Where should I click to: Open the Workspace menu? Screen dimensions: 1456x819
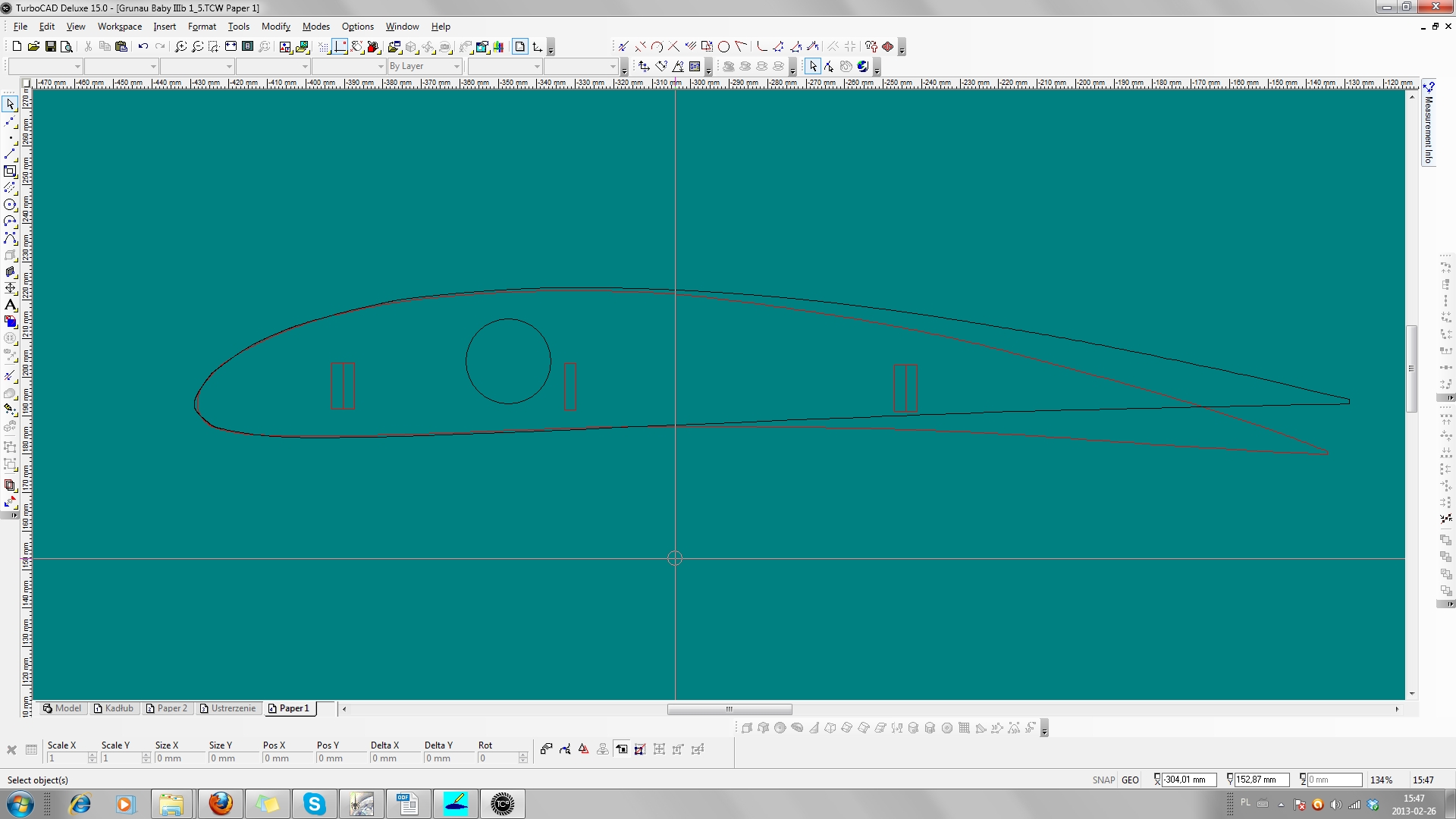point(120,27)
